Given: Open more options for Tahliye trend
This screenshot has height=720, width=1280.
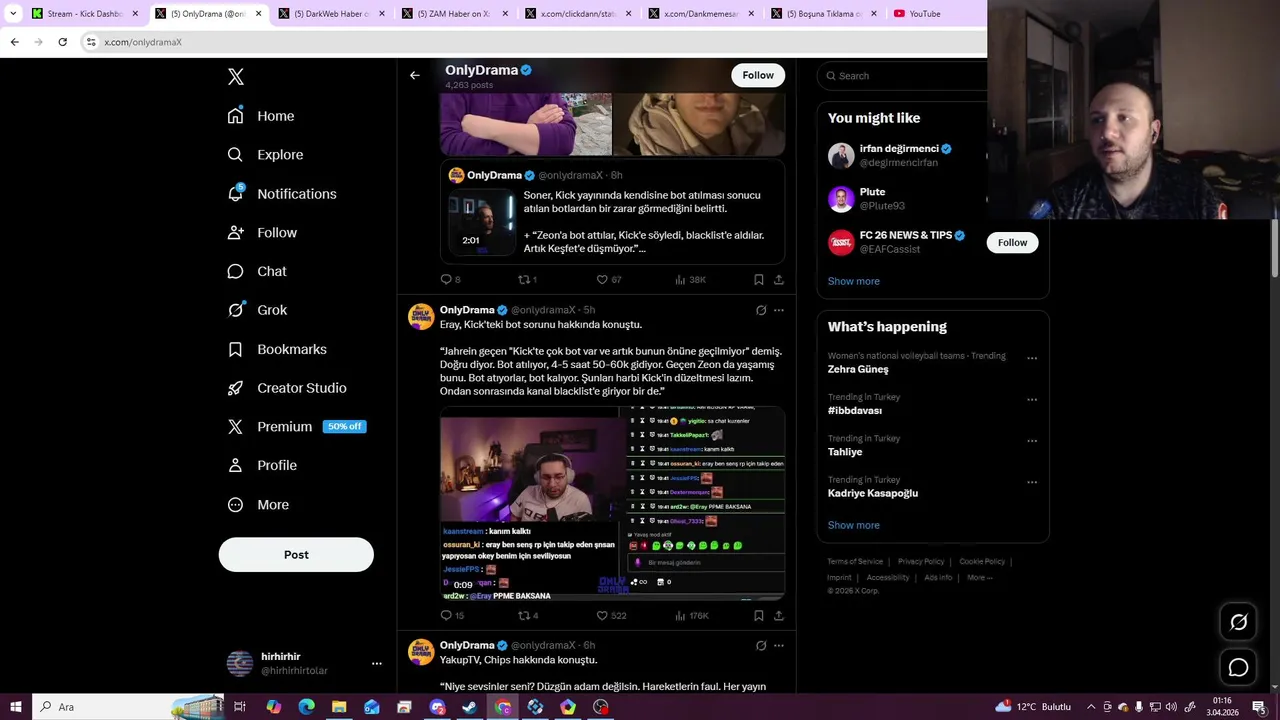Looking at the screenshot, I should click(1032, 441).
